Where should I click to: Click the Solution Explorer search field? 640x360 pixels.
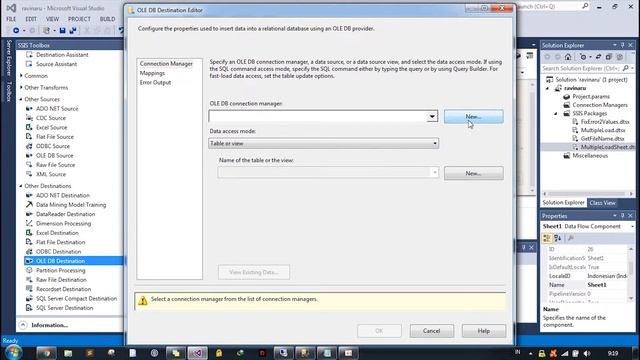tap(580, 68)
